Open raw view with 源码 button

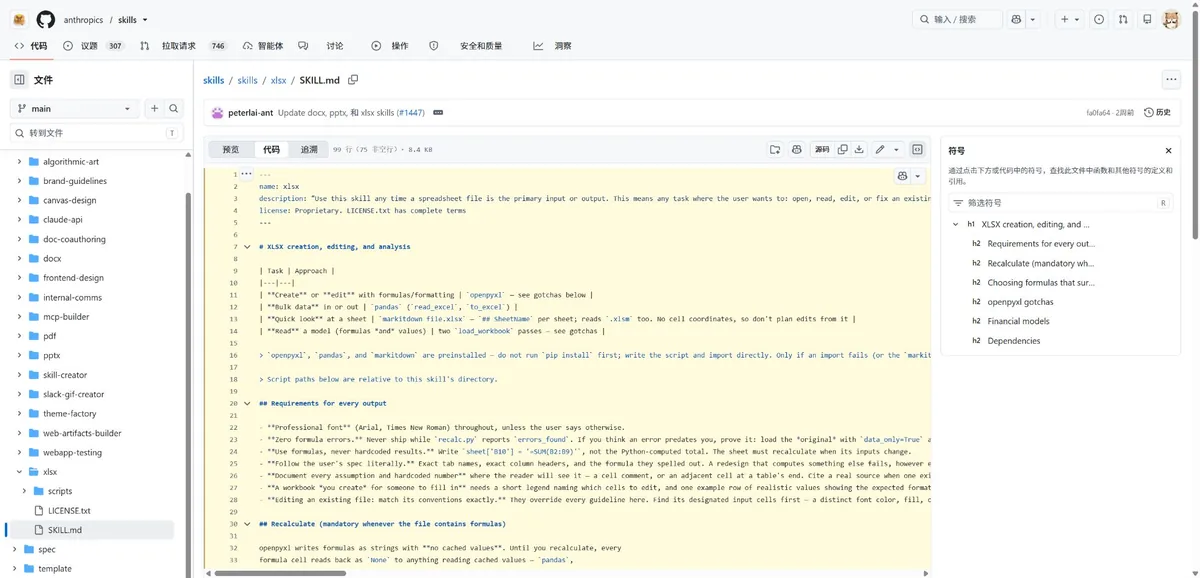822,150
